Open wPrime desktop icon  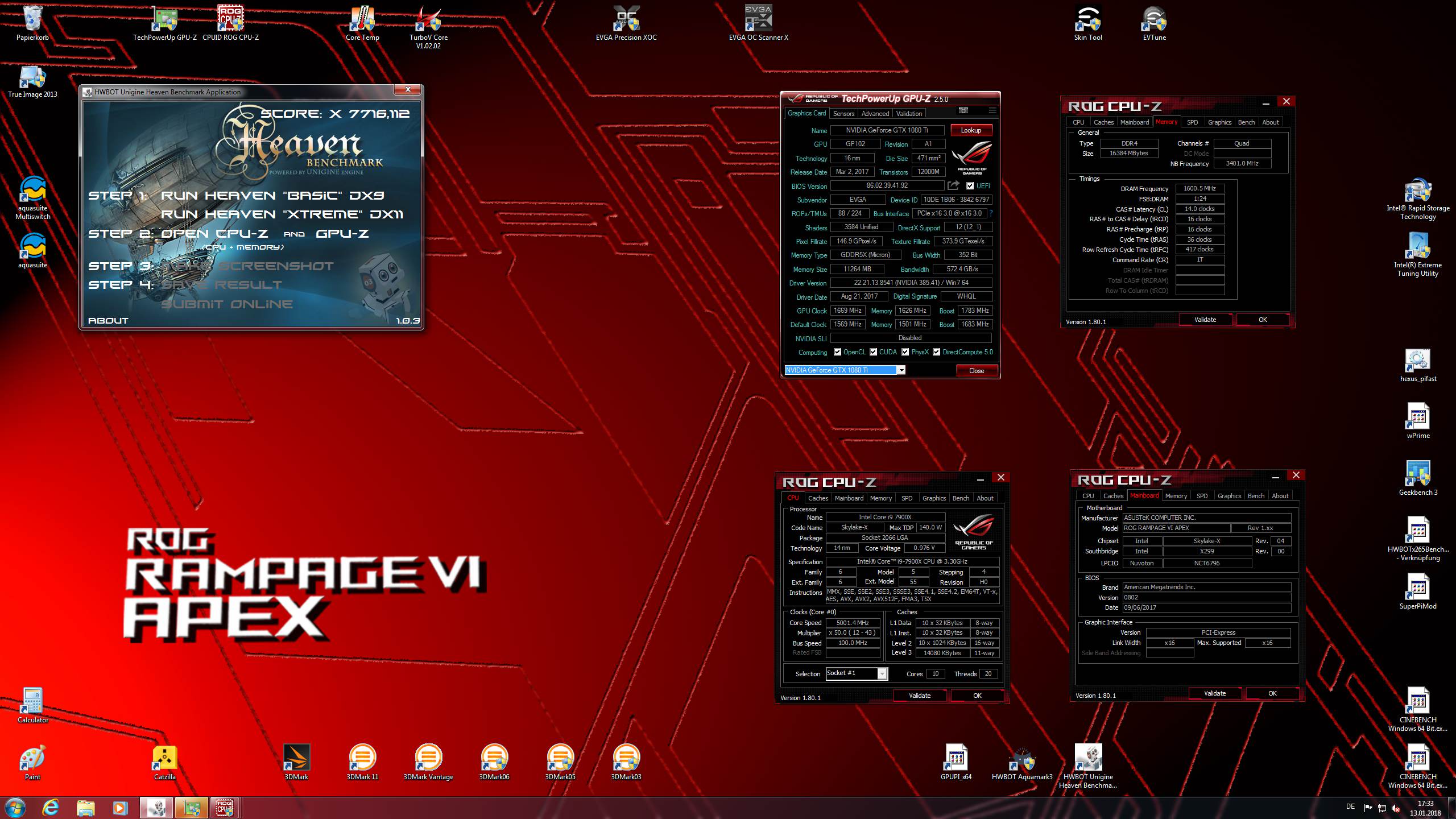pos(1418,421)
